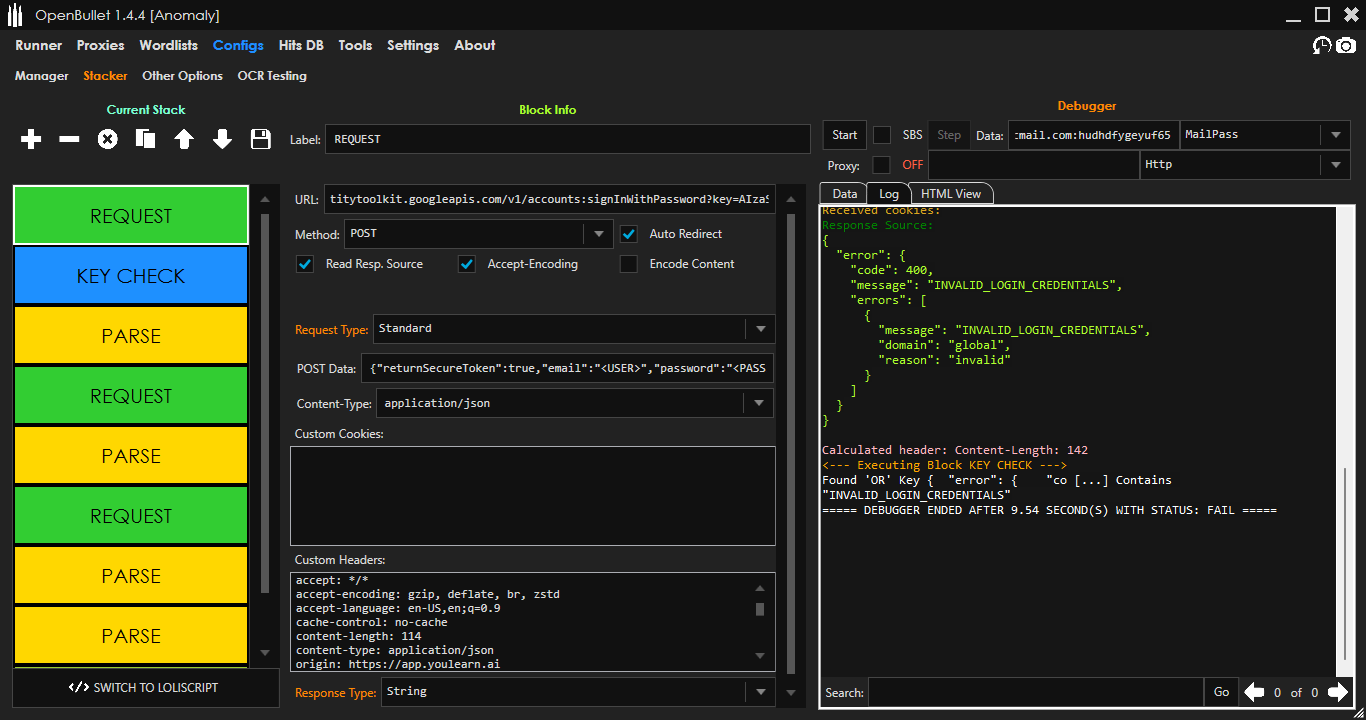Click the plus icon to add block
The height and width of the screenshot is (720, 1366).
[x=31, y=140]
